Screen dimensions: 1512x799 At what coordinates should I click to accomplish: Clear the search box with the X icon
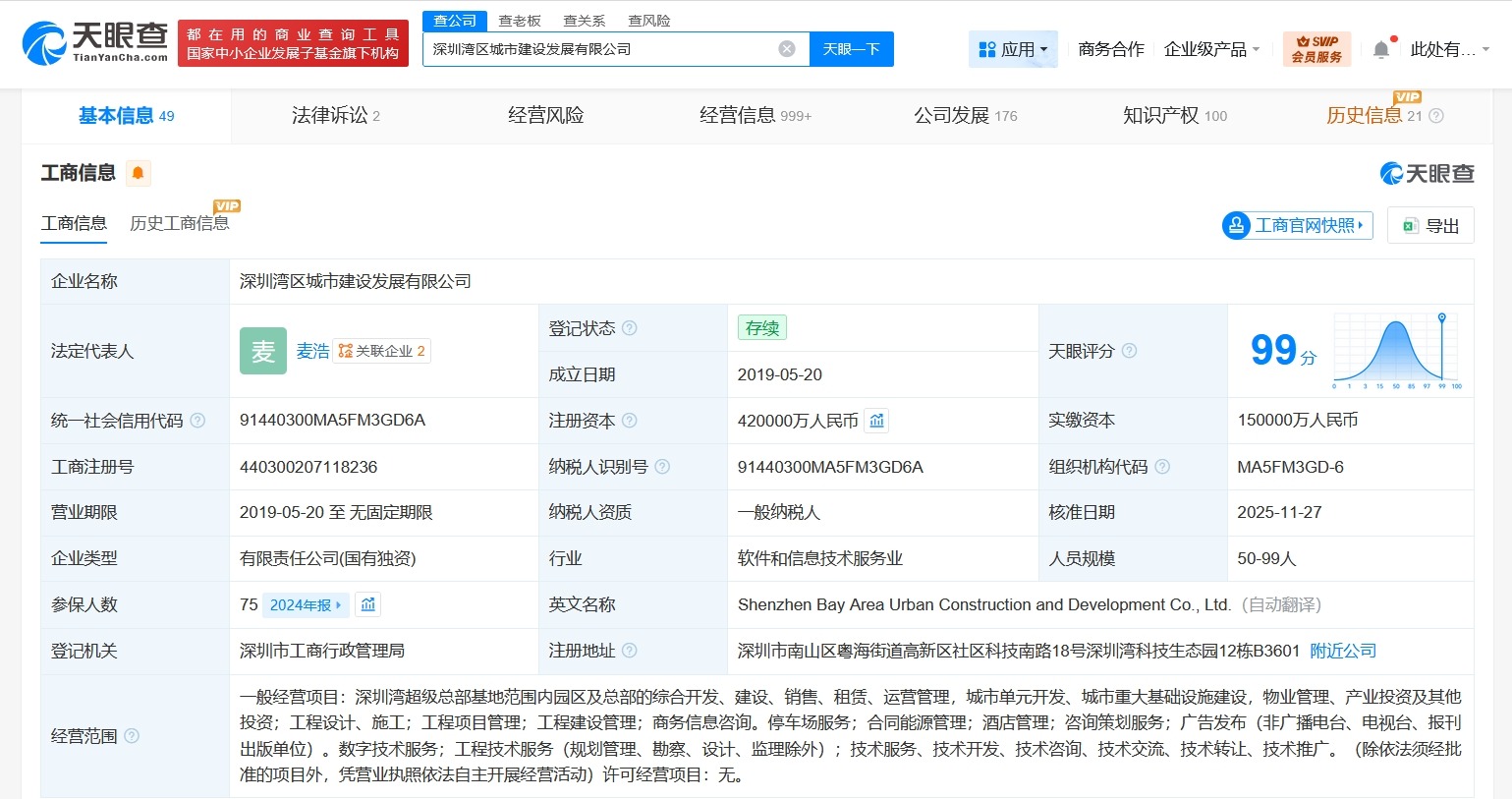[786, 48]
